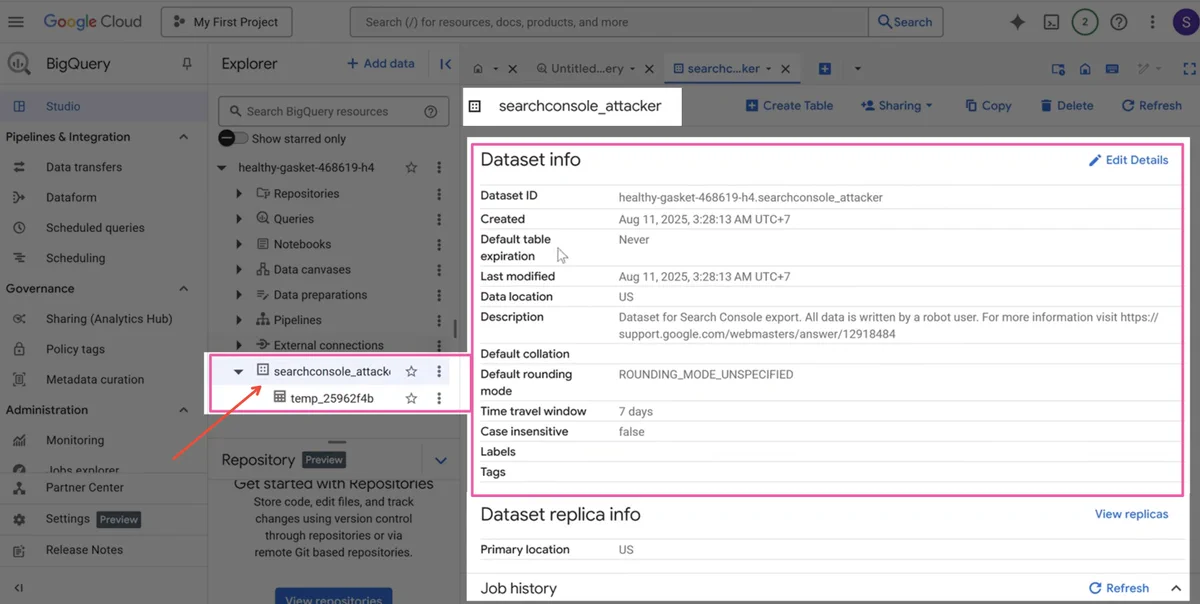Collapse the Governance section
This screenshot has height=604, width=1200.
[x=183, y=289]
